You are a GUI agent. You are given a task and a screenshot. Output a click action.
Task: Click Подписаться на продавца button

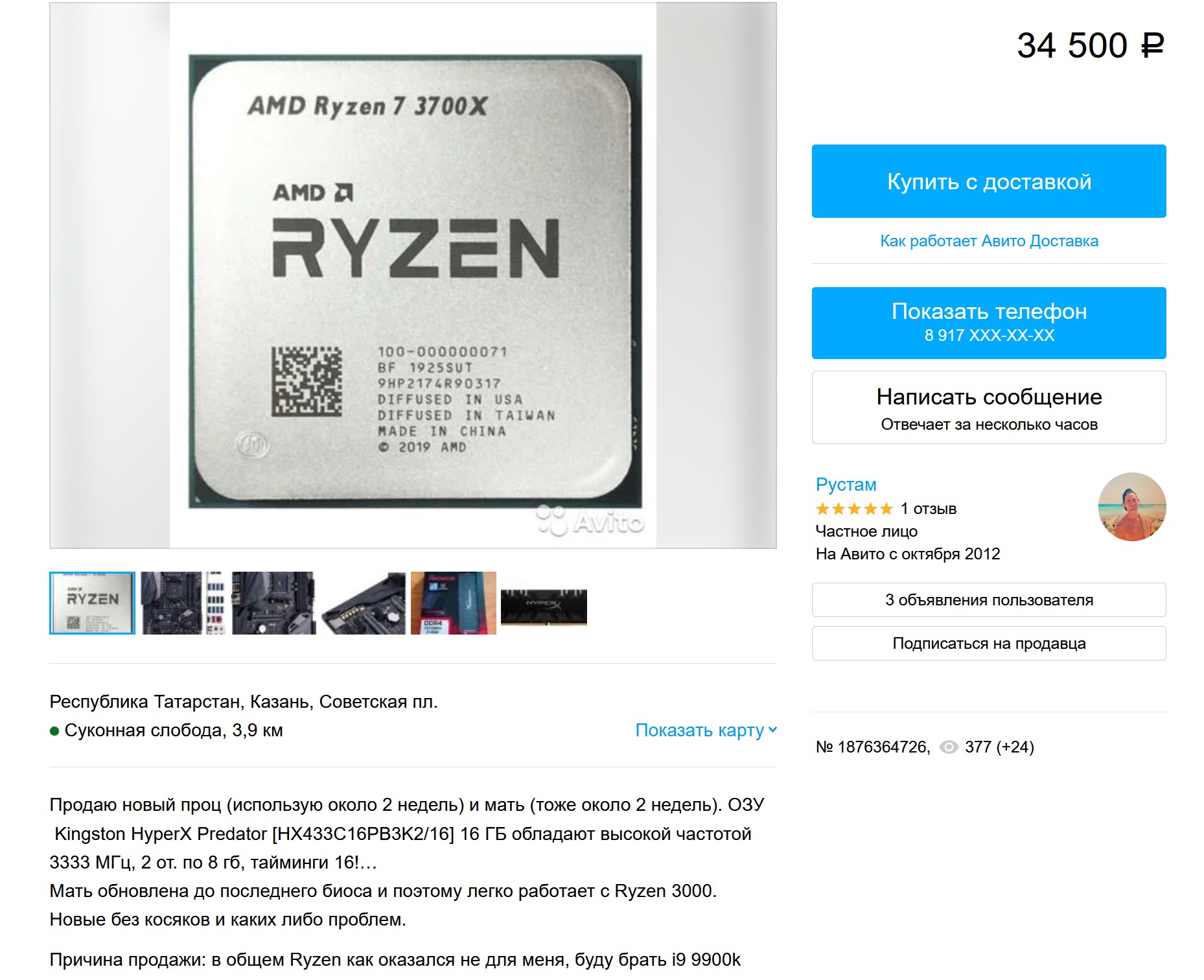(989, 644)
